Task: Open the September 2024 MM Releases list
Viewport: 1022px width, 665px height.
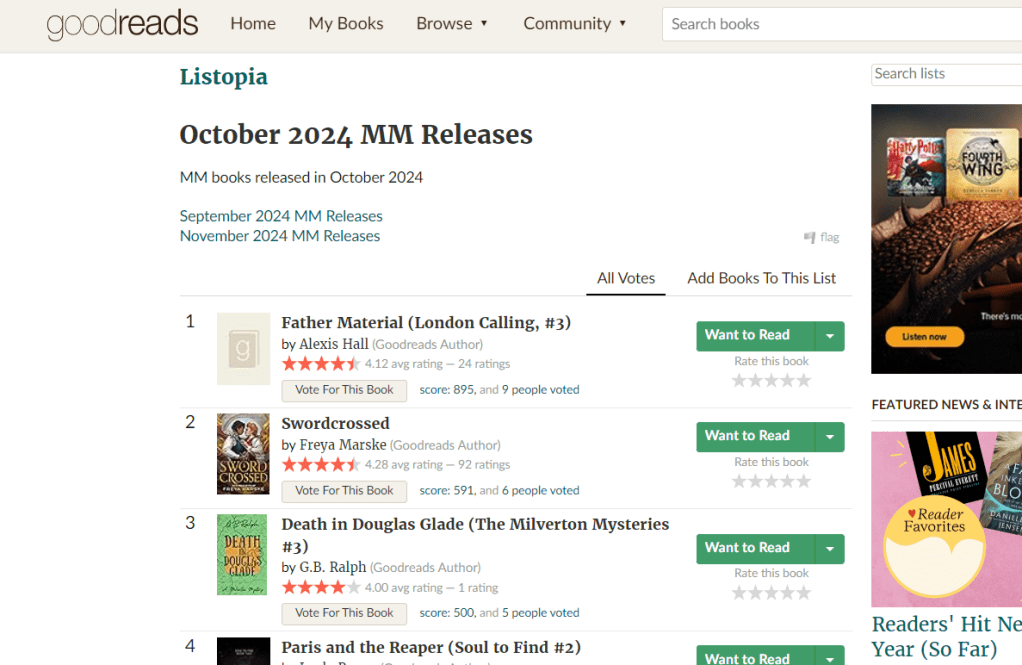Action: coord(281,215)
